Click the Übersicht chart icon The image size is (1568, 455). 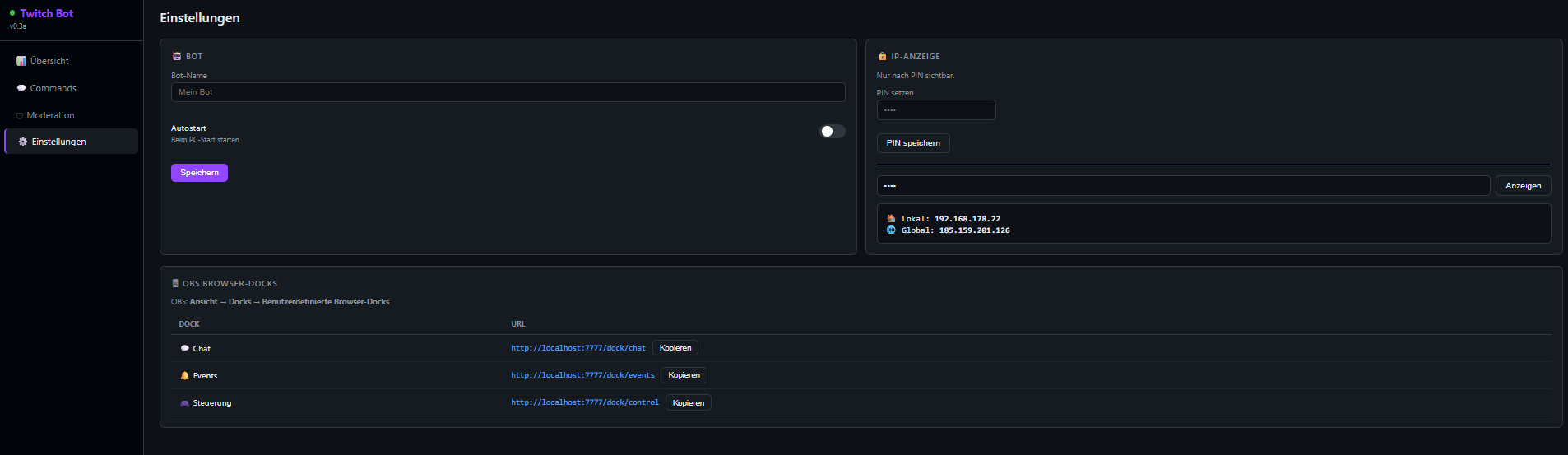click(21, 61)
